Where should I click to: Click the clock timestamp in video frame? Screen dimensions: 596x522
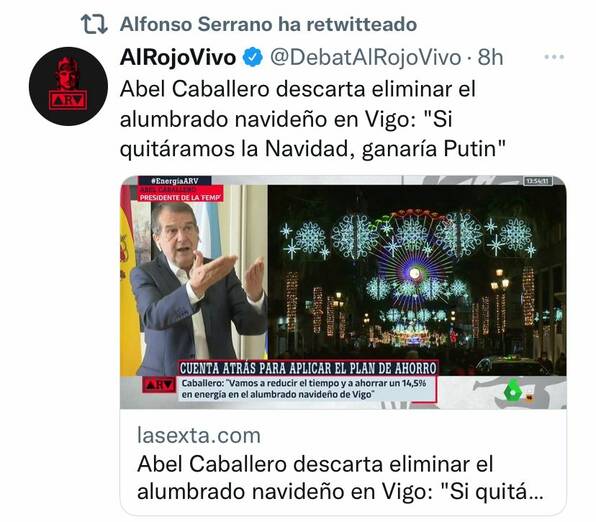tap(538, 181)
